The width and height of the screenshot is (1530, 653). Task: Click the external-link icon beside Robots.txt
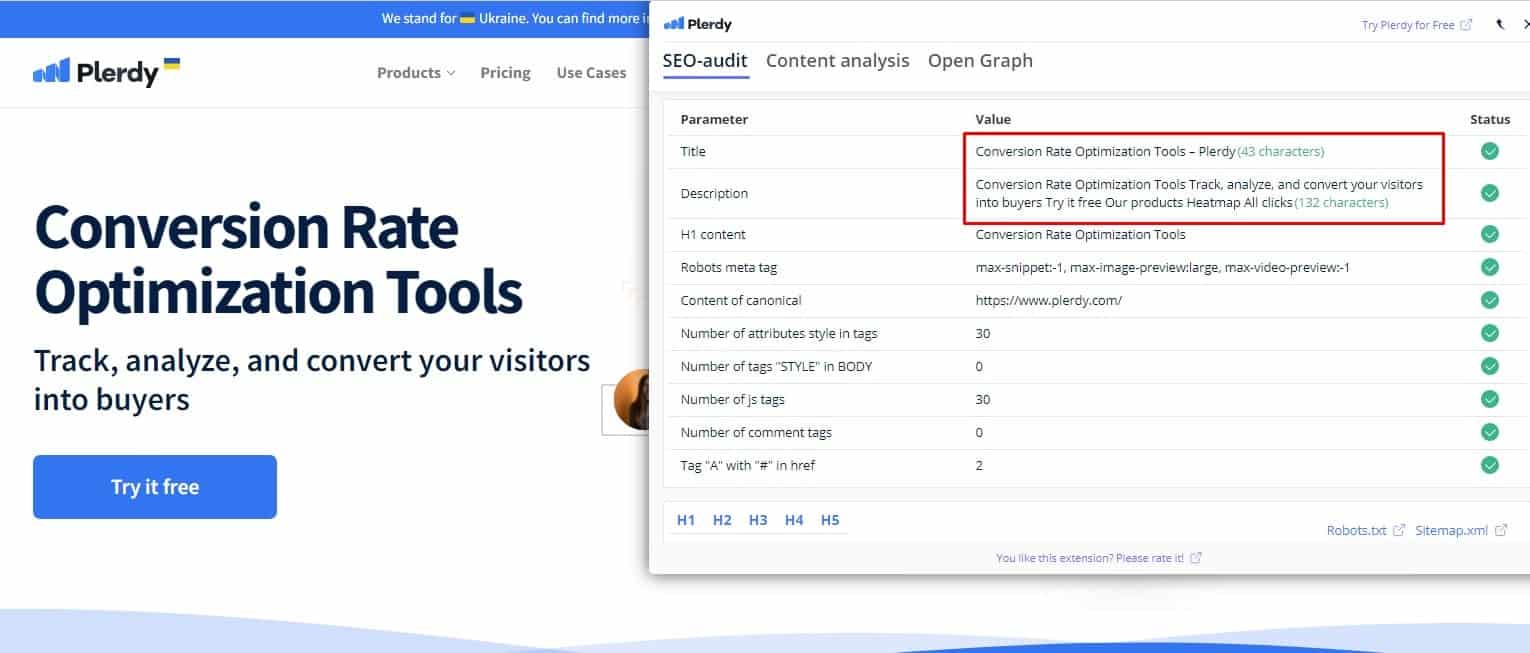coord(1399,530)
